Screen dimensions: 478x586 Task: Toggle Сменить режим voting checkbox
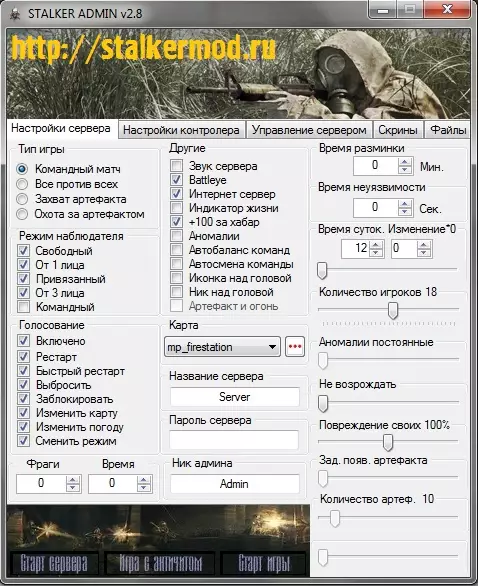coord(24,441)
